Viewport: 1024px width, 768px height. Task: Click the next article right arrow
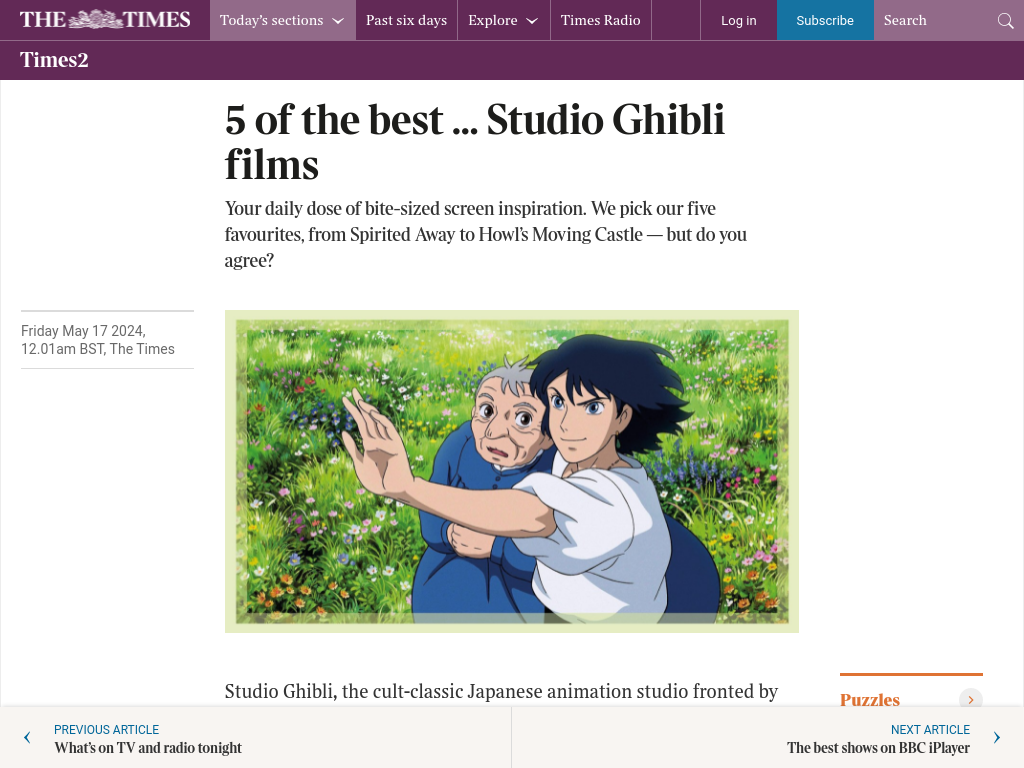click(x=996, y=738)
